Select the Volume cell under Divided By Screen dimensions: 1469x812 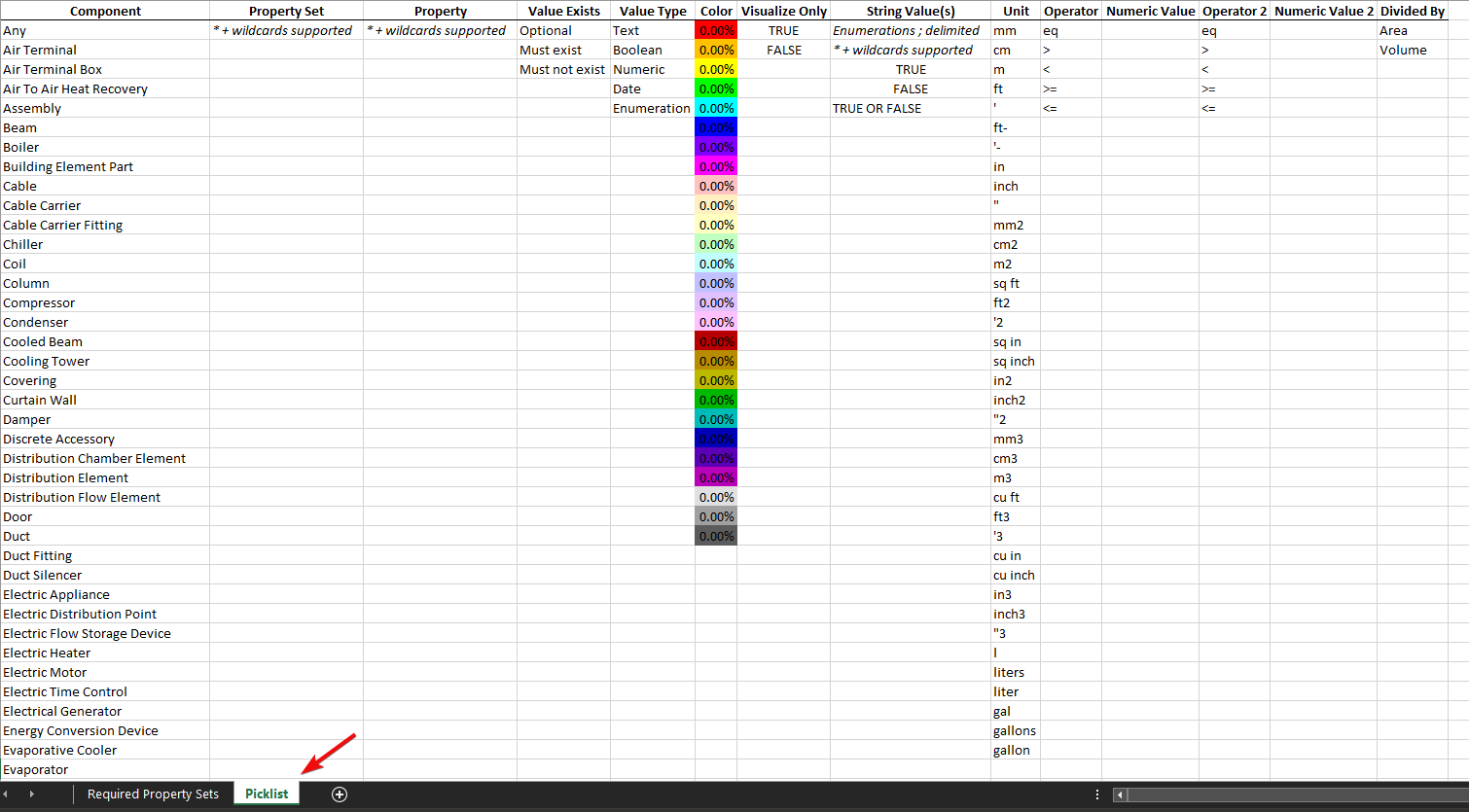coord(1413,50)
